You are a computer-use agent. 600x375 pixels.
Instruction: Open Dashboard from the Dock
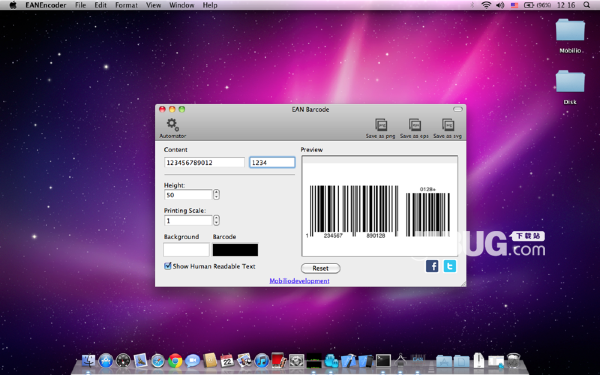point(123,361)
